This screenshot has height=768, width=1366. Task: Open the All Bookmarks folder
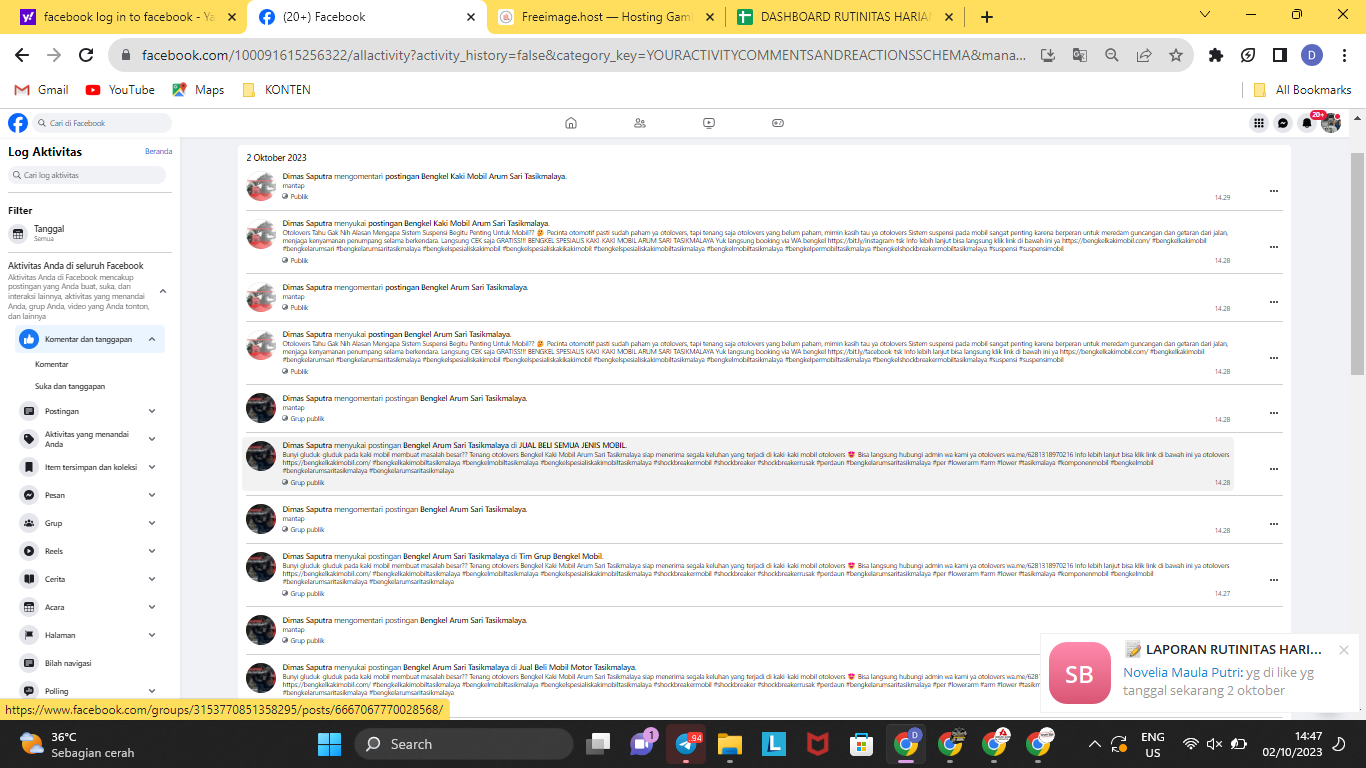(x=1302, y=90)
